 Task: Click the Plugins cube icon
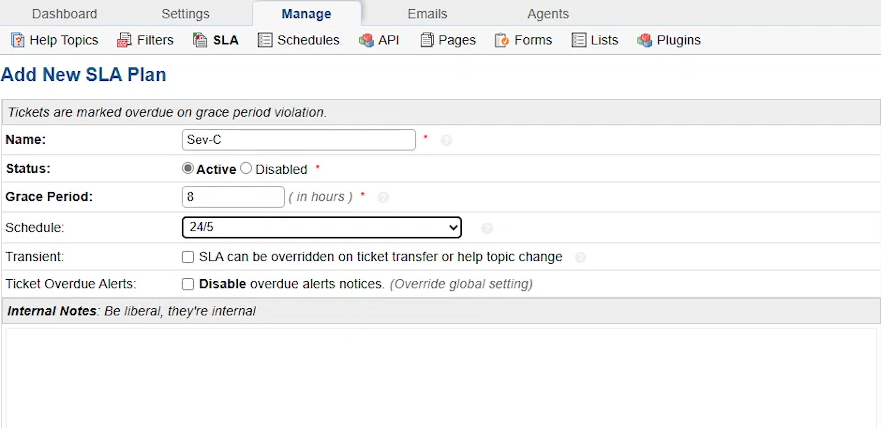click(x=644, y=40)
